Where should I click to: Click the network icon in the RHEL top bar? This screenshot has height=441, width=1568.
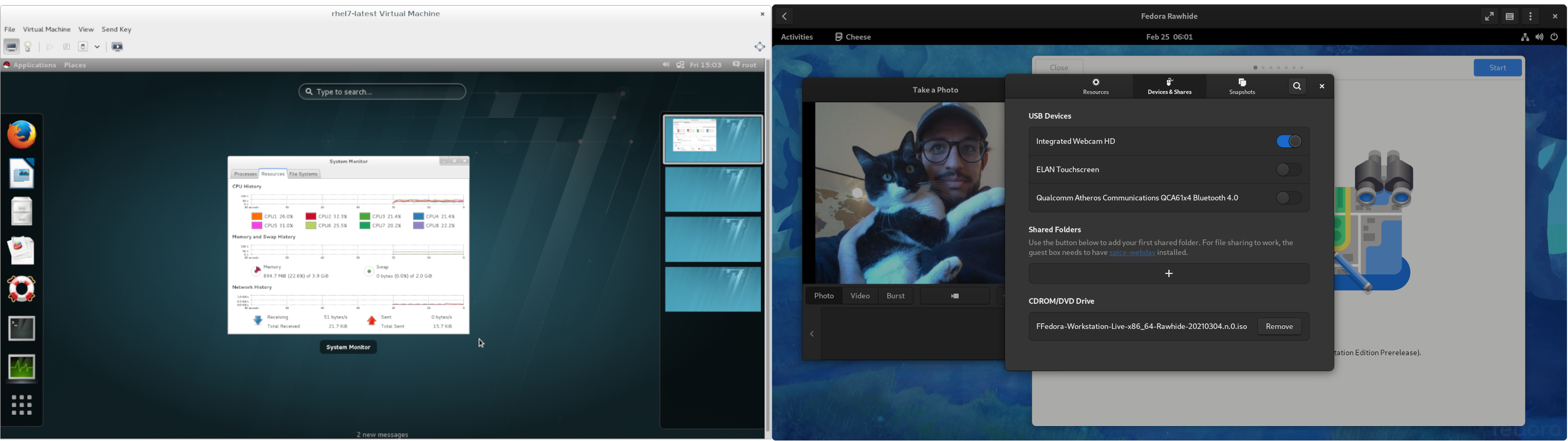681,65
